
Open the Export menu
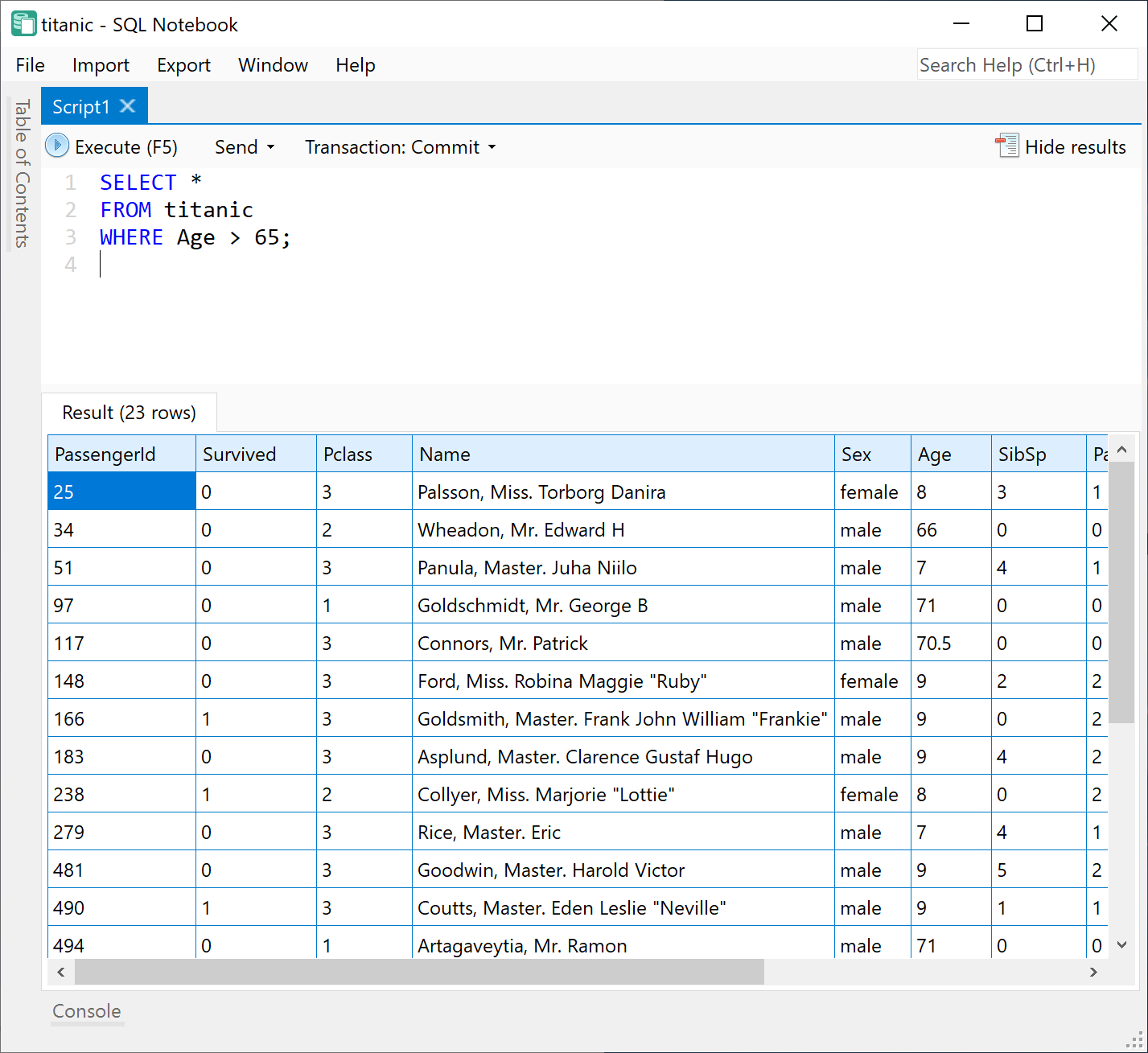tap(183, 65)
